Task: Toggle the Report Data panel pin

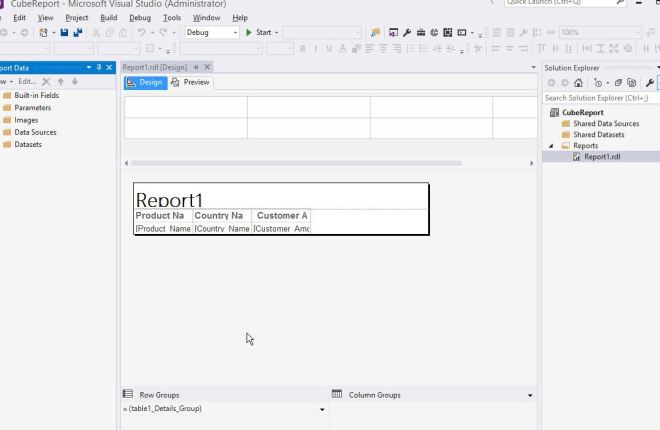Action: click(x=99, y=67)
